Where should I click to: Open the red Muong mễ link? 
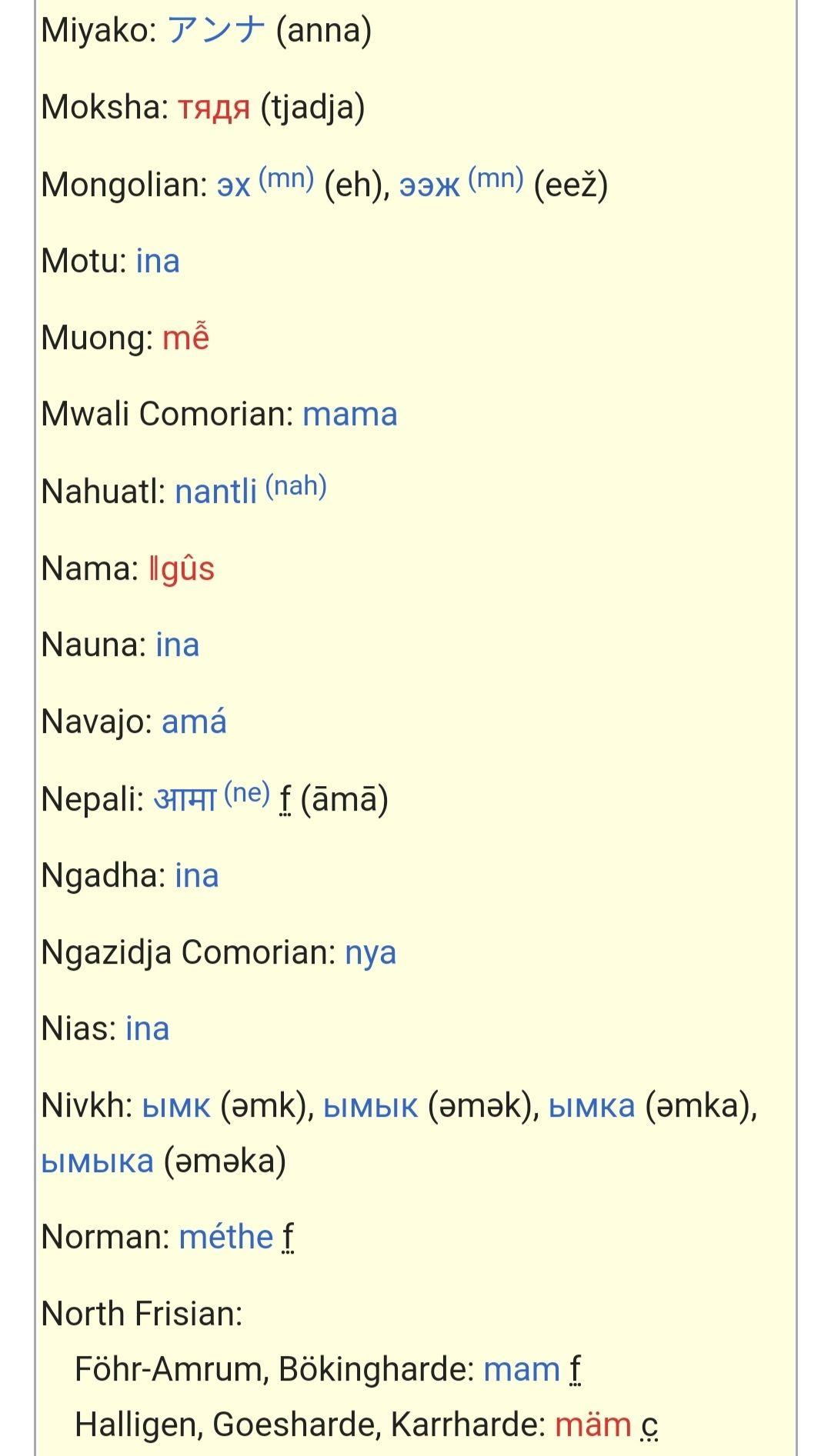click(186, 337)
